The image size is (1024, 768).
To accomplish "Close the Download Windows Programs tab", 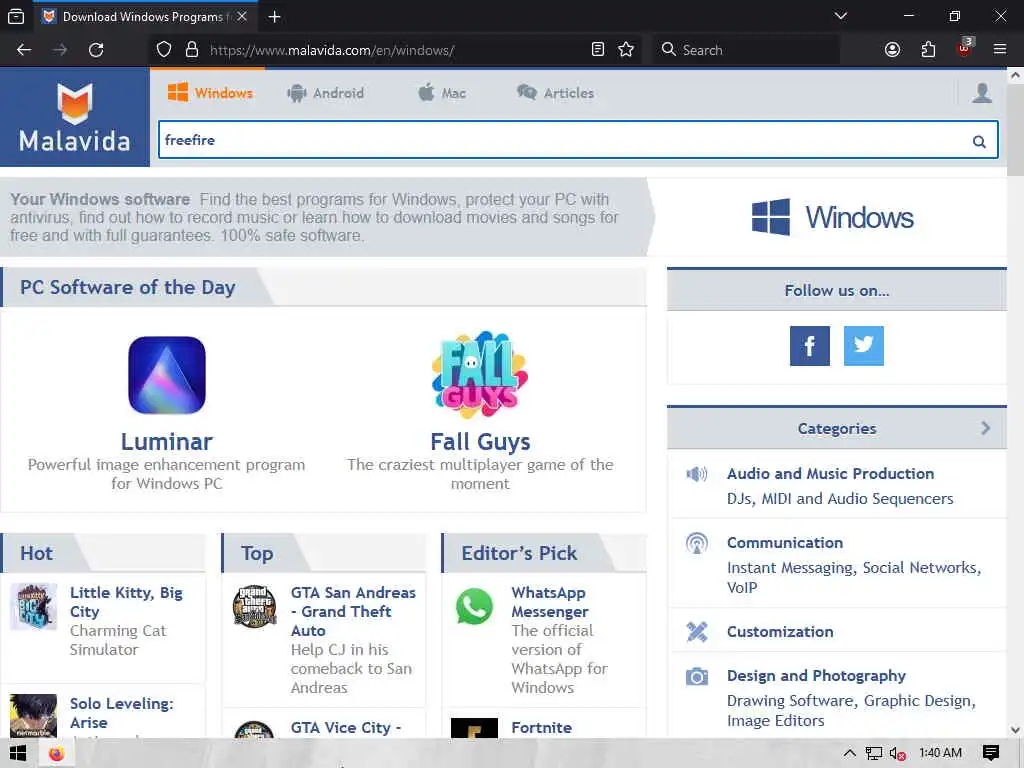I will click(242, 16).
